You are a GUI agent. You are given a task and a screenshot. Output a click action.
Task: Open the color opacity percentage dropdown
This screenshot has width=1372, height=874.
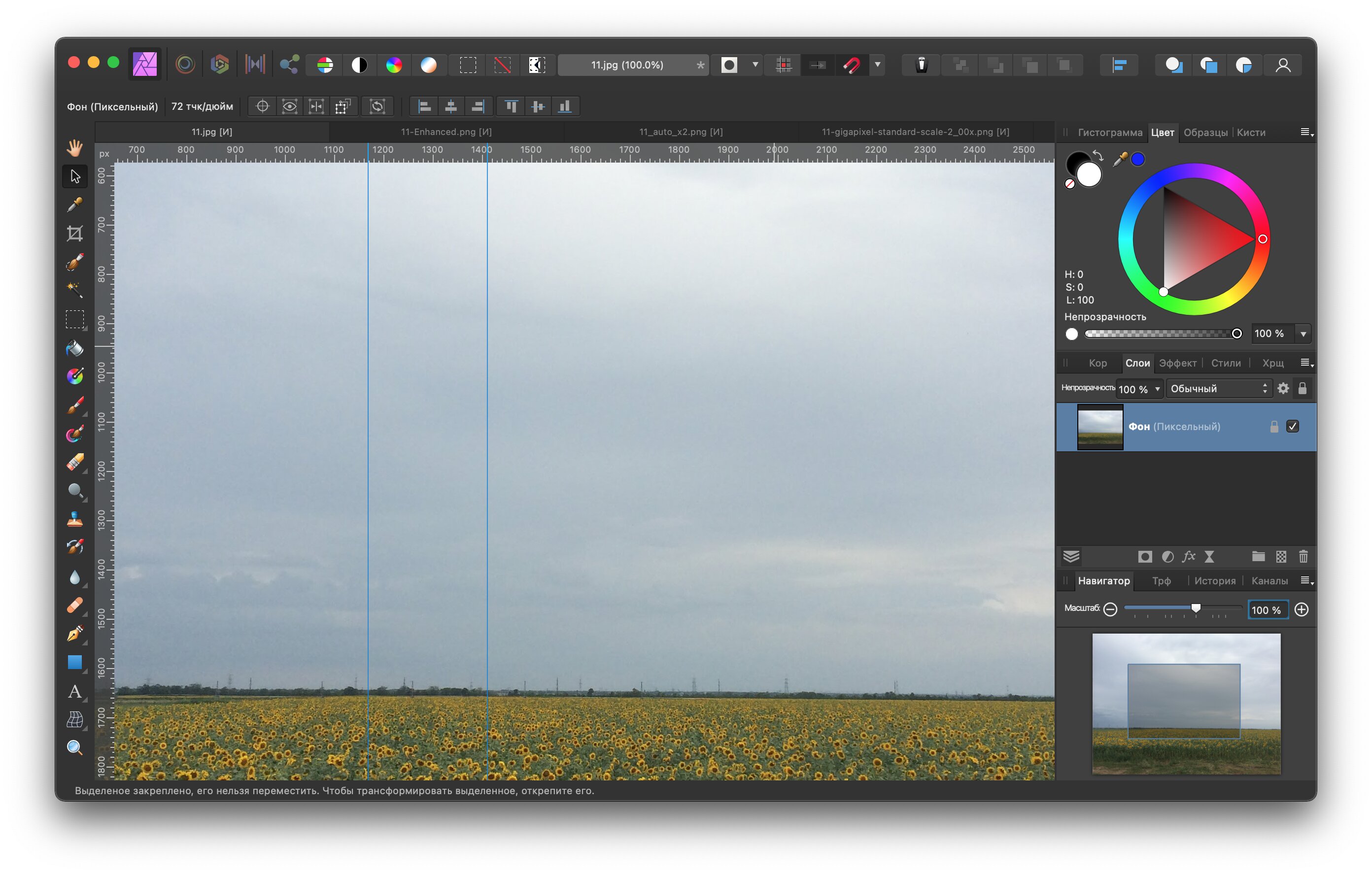click(x=1303, y=334)
